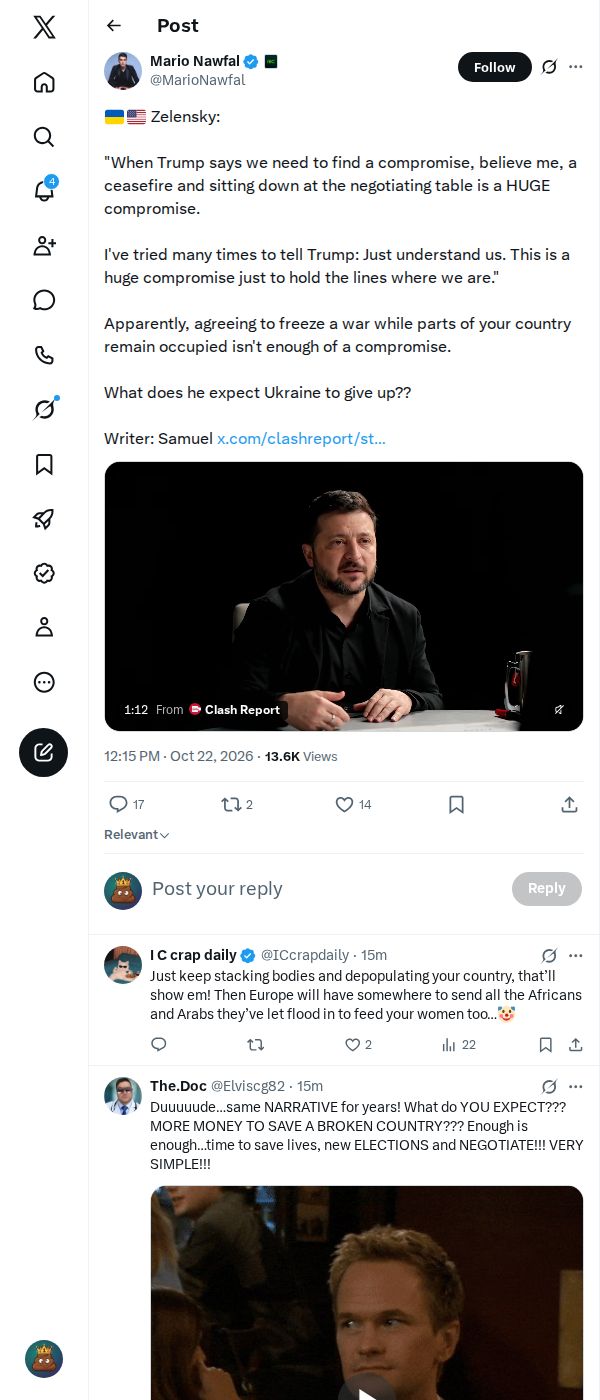
Task: Open more options on I C crap daily reply
Action: [x=576, y=955]
